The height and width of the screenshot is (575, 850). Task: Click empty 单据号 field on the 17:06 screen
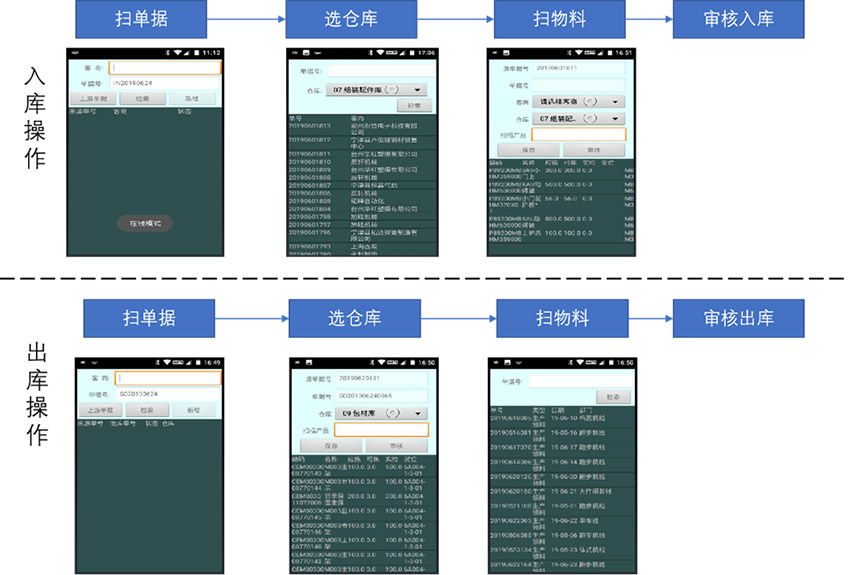(381, 71)
